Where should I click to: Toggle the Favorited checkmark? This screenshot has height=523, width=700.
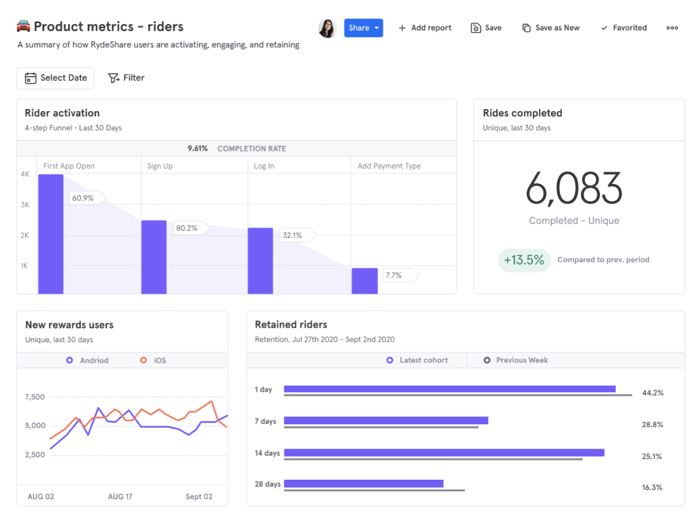604,28
